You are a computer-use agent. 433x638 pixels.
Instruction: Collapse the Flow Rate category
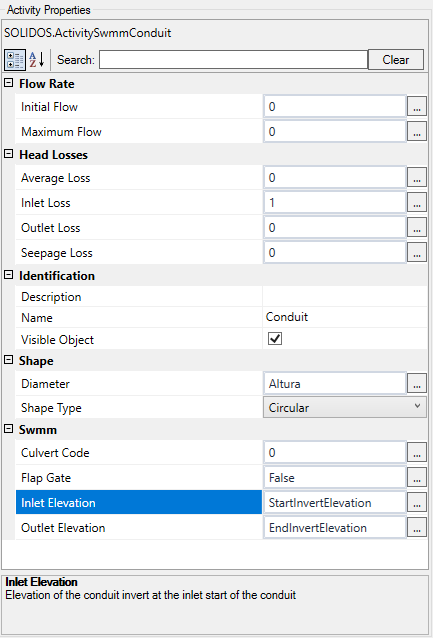coord(9,83)
